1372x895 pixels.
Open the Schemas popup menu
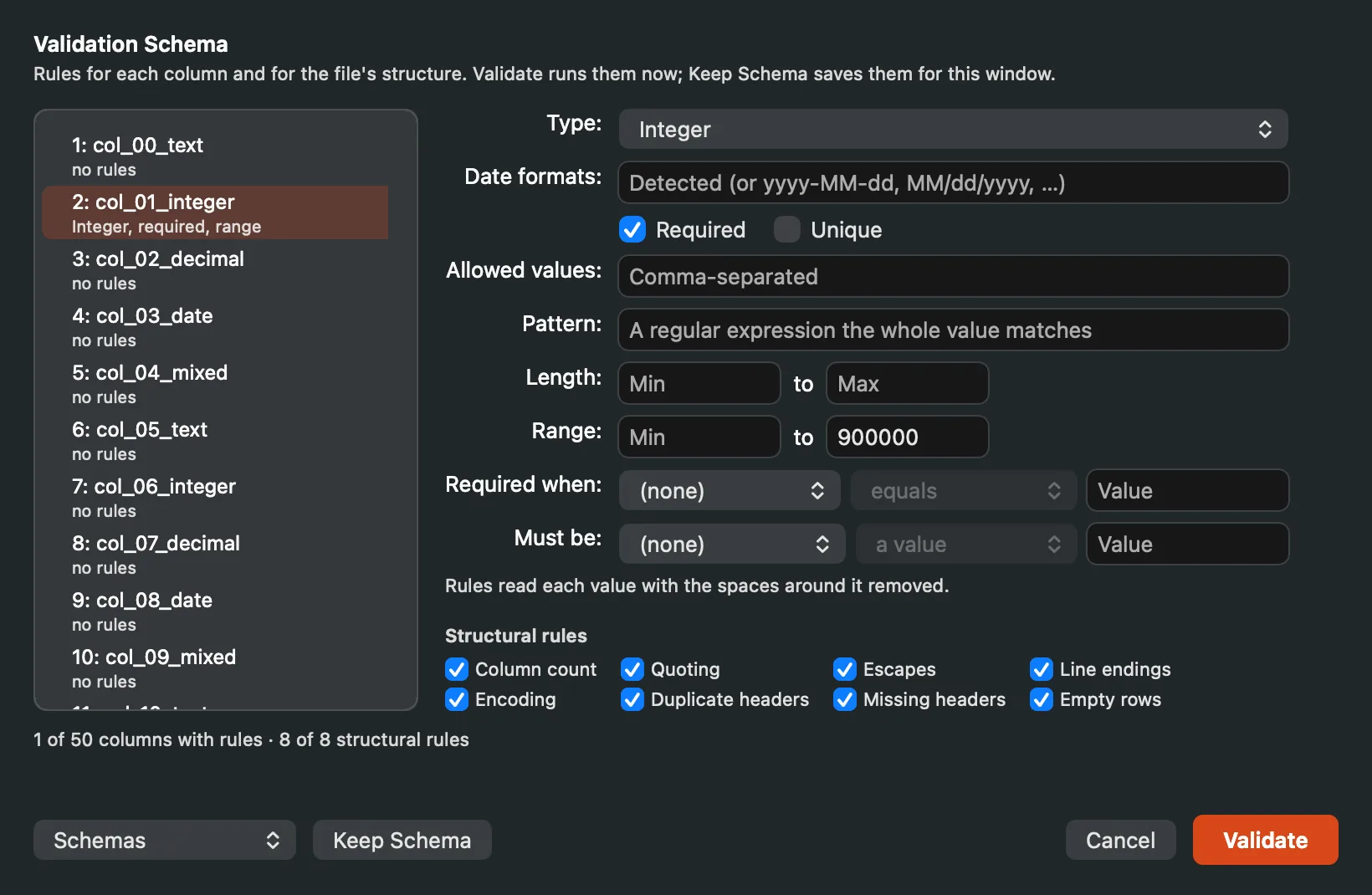pyautogui.click(x=165, y=840)
